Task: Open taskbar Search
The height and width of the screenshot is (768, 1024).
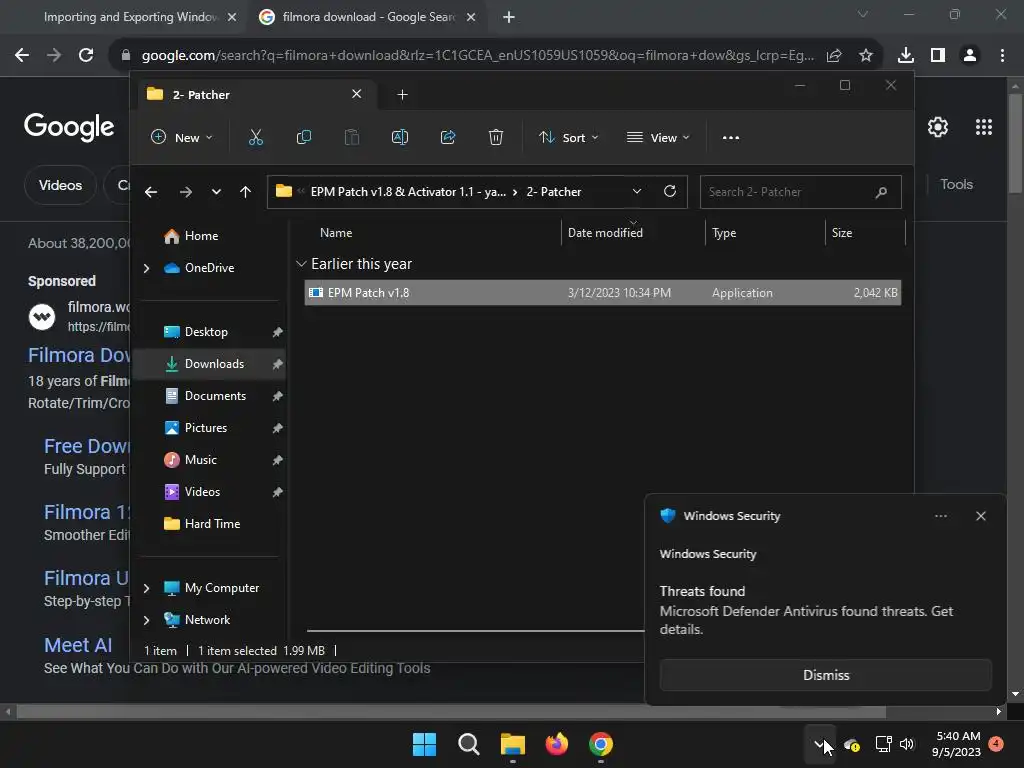Action: pyautogui.click(x=469, y=744)
